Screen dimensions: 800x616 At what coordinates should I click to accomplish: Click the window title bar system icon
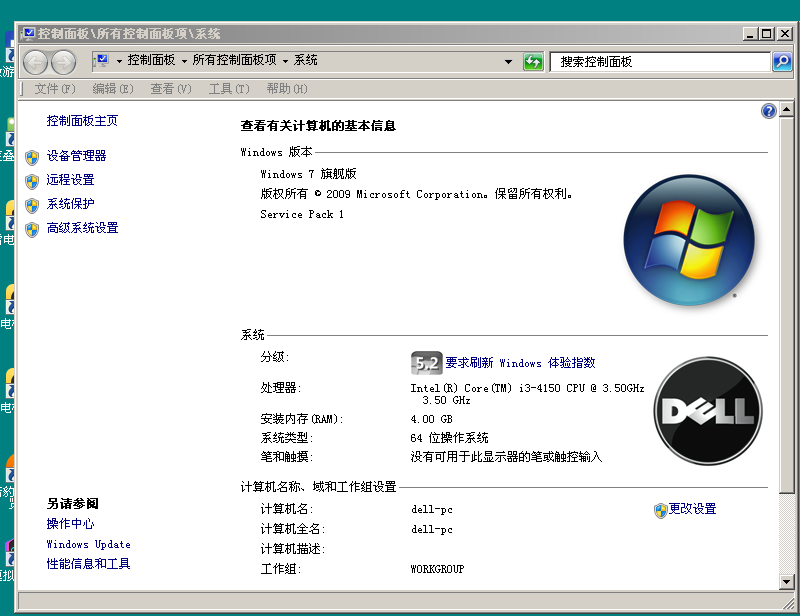pos(29,34)
